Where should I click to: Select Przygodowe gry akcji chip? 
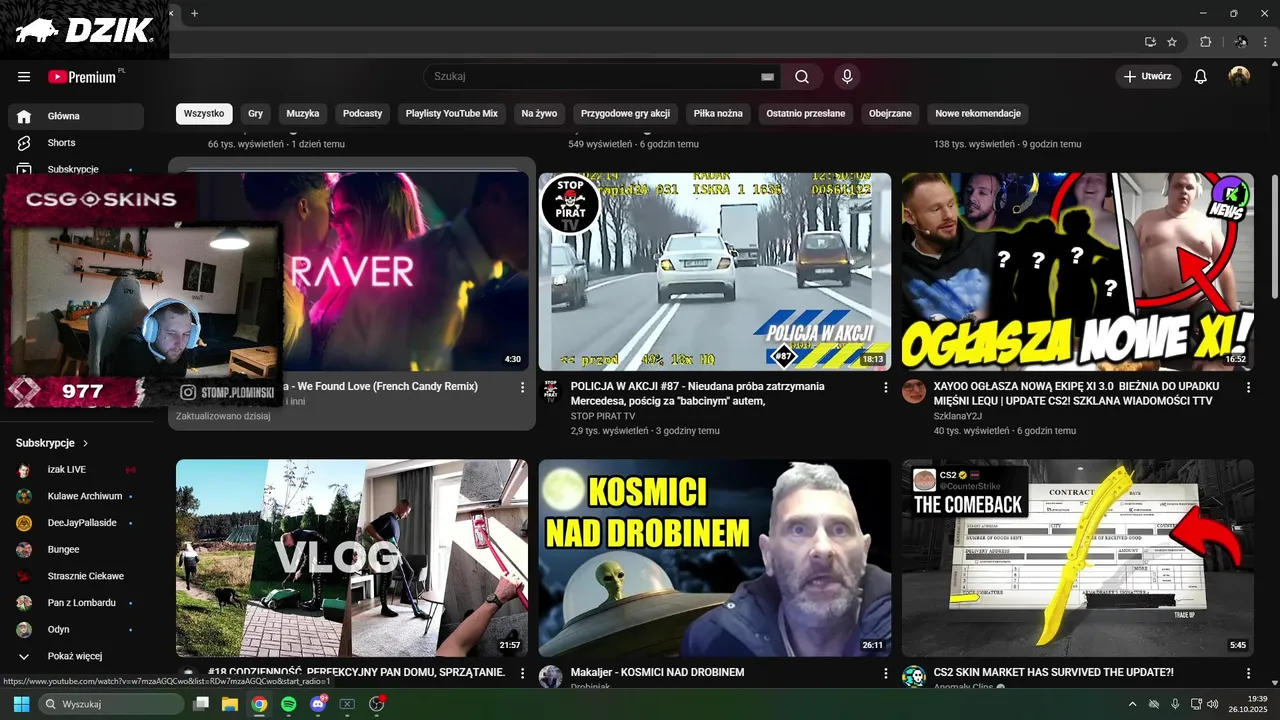tap(625, 114)
